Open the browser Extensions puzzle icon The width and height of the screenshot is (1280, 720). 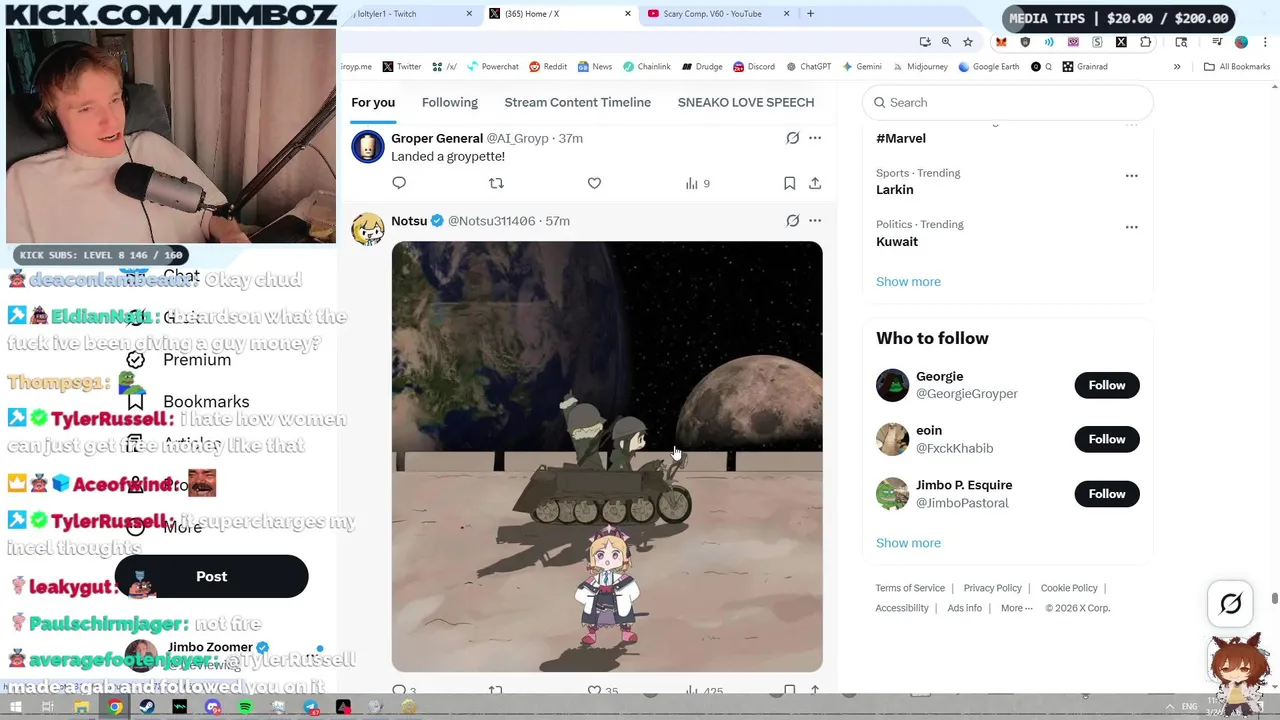point(1146,42)
